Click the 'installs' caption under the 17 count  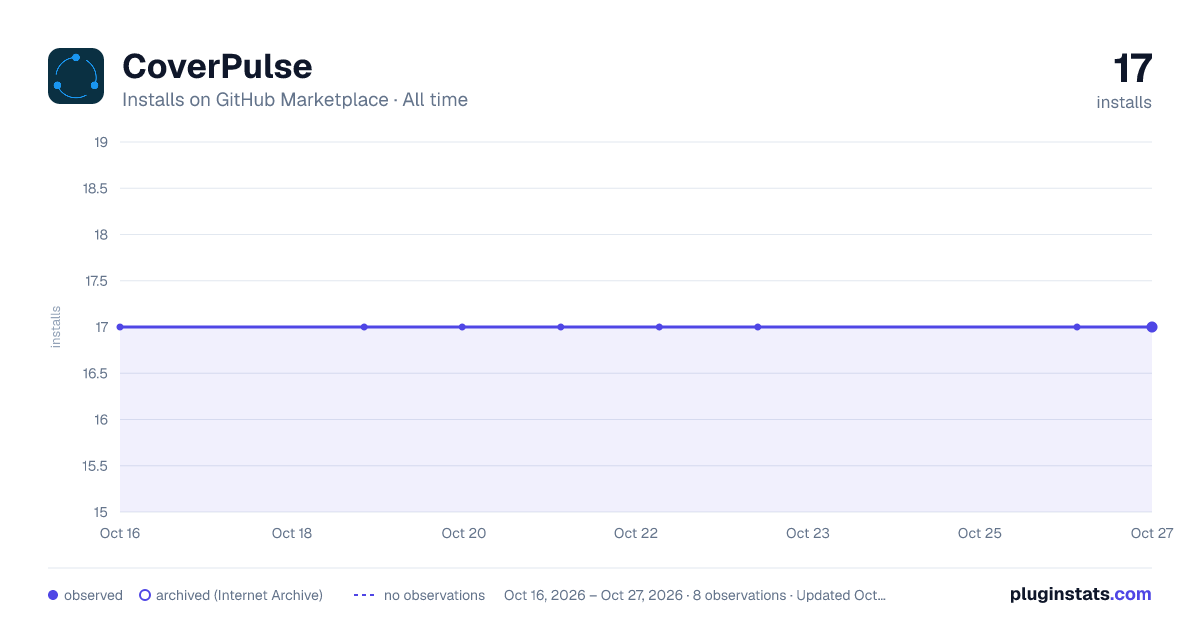click(x=1124, y=102)
